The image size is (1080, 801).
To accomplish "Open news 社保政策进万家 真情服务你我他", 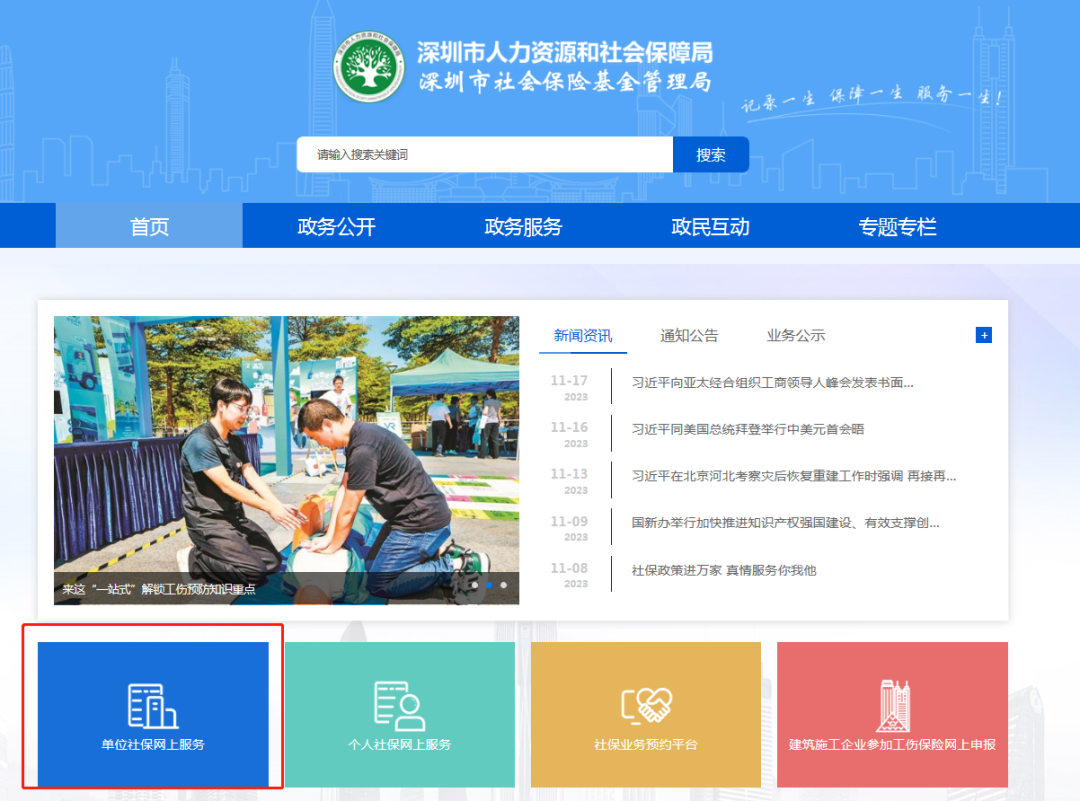I will [x=724, y=570].
